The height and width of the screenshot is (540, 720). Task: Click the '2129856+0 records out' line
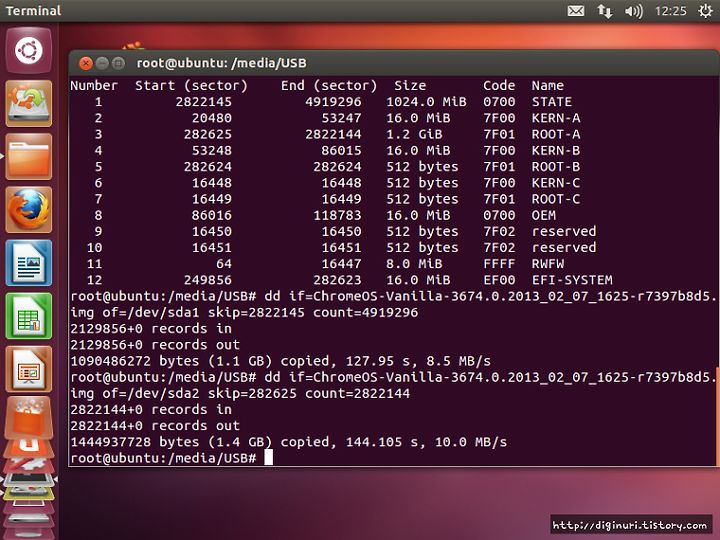(x=155, y=344)
